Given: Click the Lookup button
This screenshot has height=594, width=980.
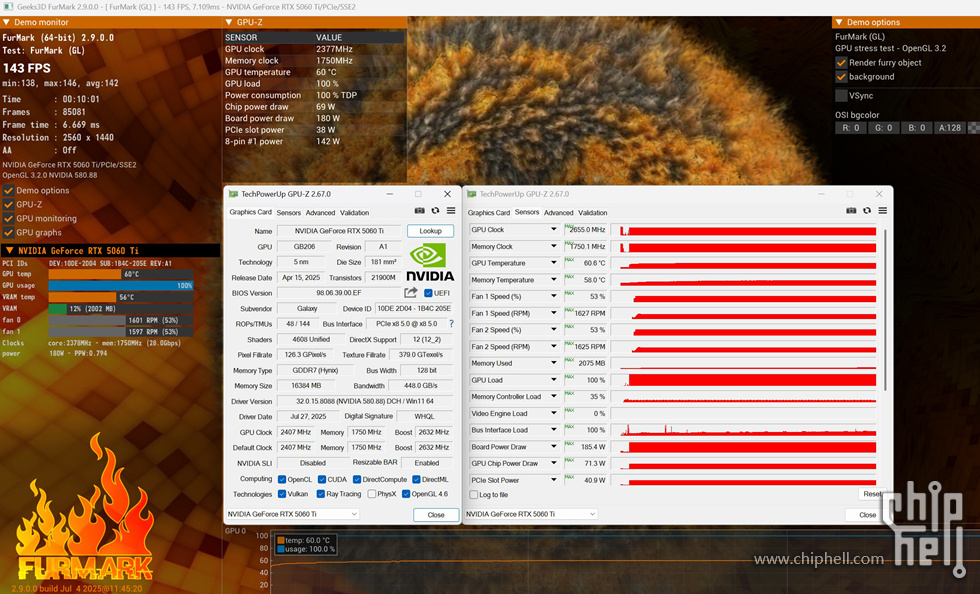Looking at the screenshot, I should pyautogui.click(x=430, y=231).
